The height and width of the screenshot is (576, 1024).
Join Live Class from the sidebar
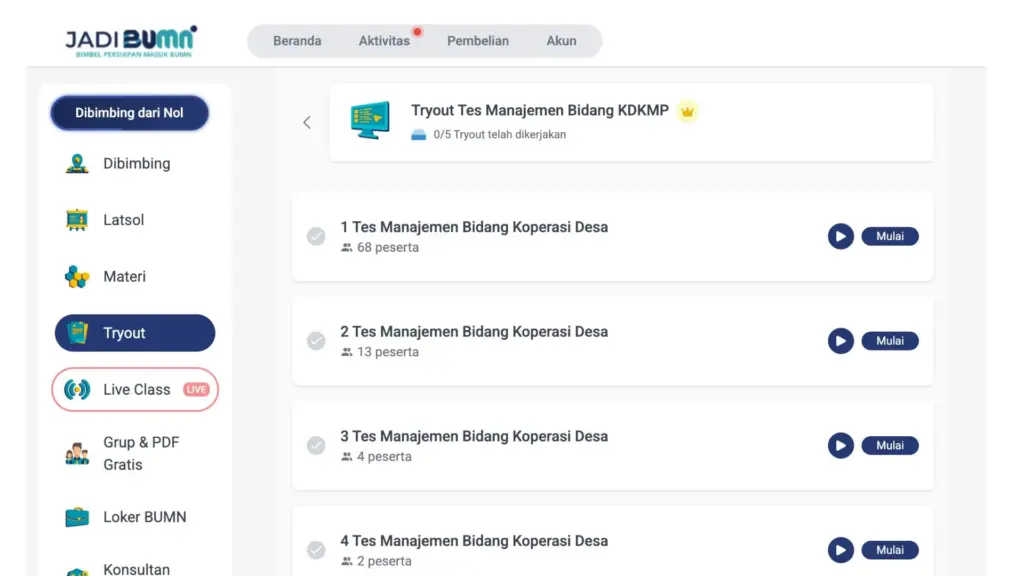point(135,389)
